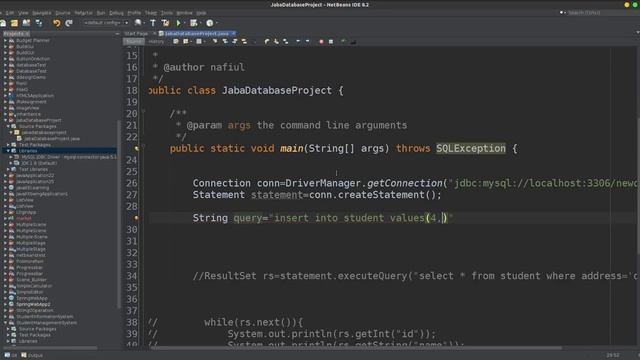Start macro recording red icon
Viewport: 640px width, 360px height.
coord(321,41)
